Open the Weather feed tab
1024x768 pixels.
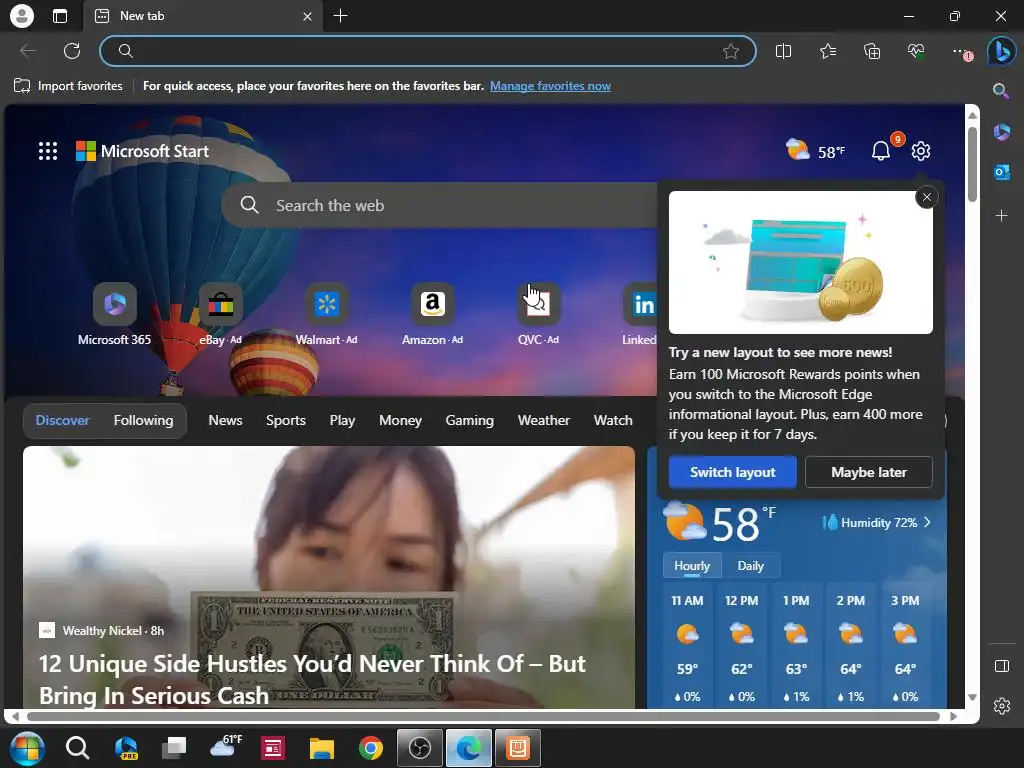coord(543,420)
